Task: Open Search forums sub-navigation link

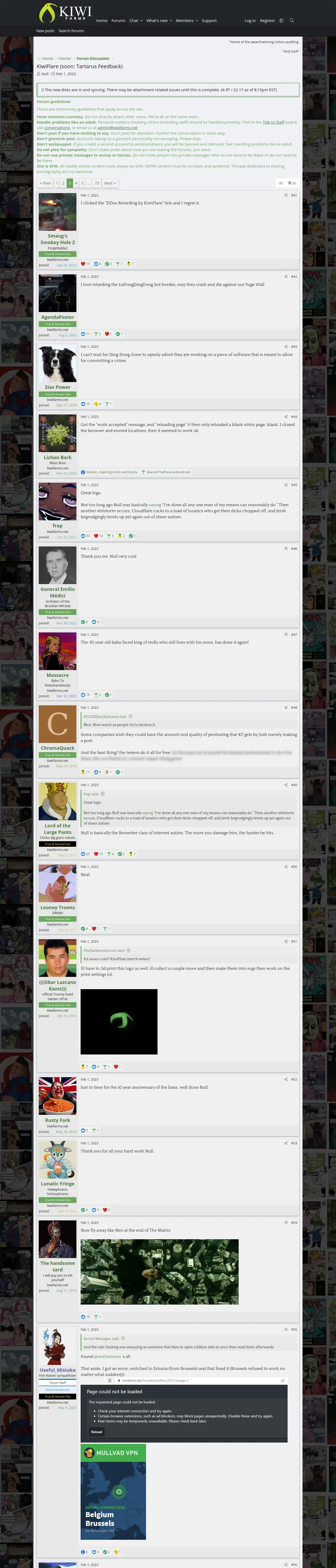Action: (x=71, y=31)
